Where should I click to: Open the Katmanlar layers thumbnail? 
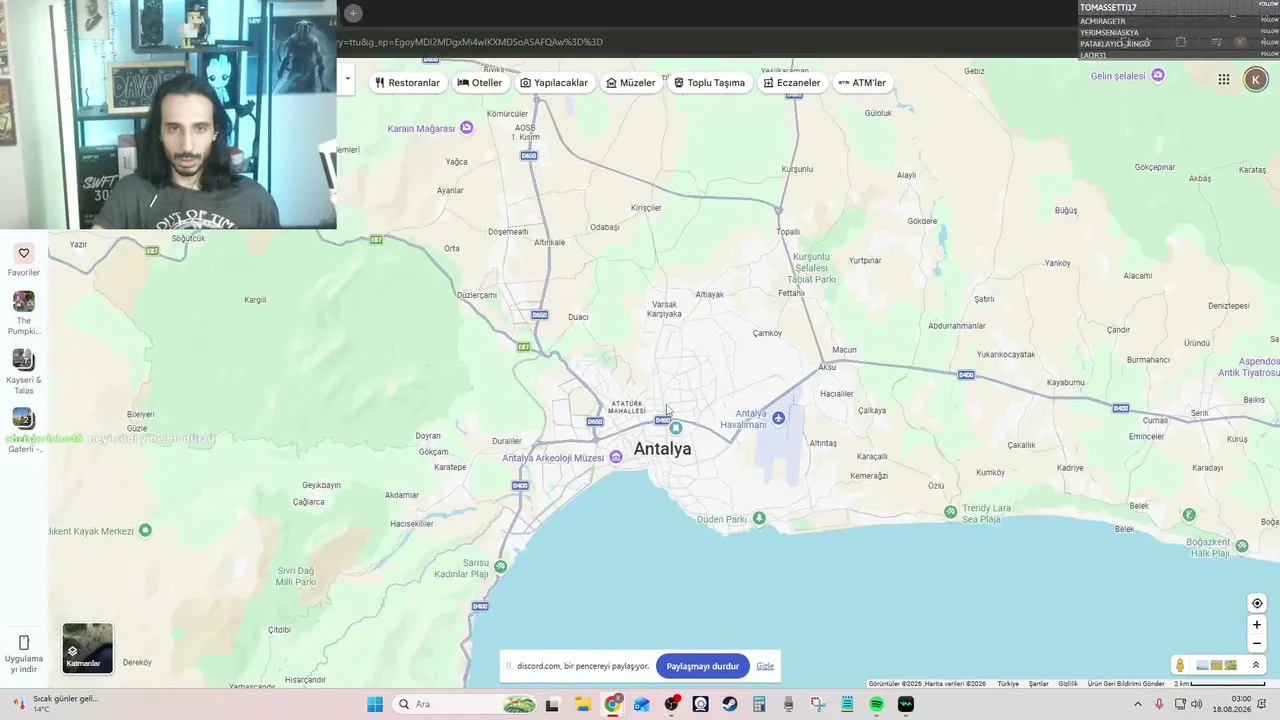88,648
